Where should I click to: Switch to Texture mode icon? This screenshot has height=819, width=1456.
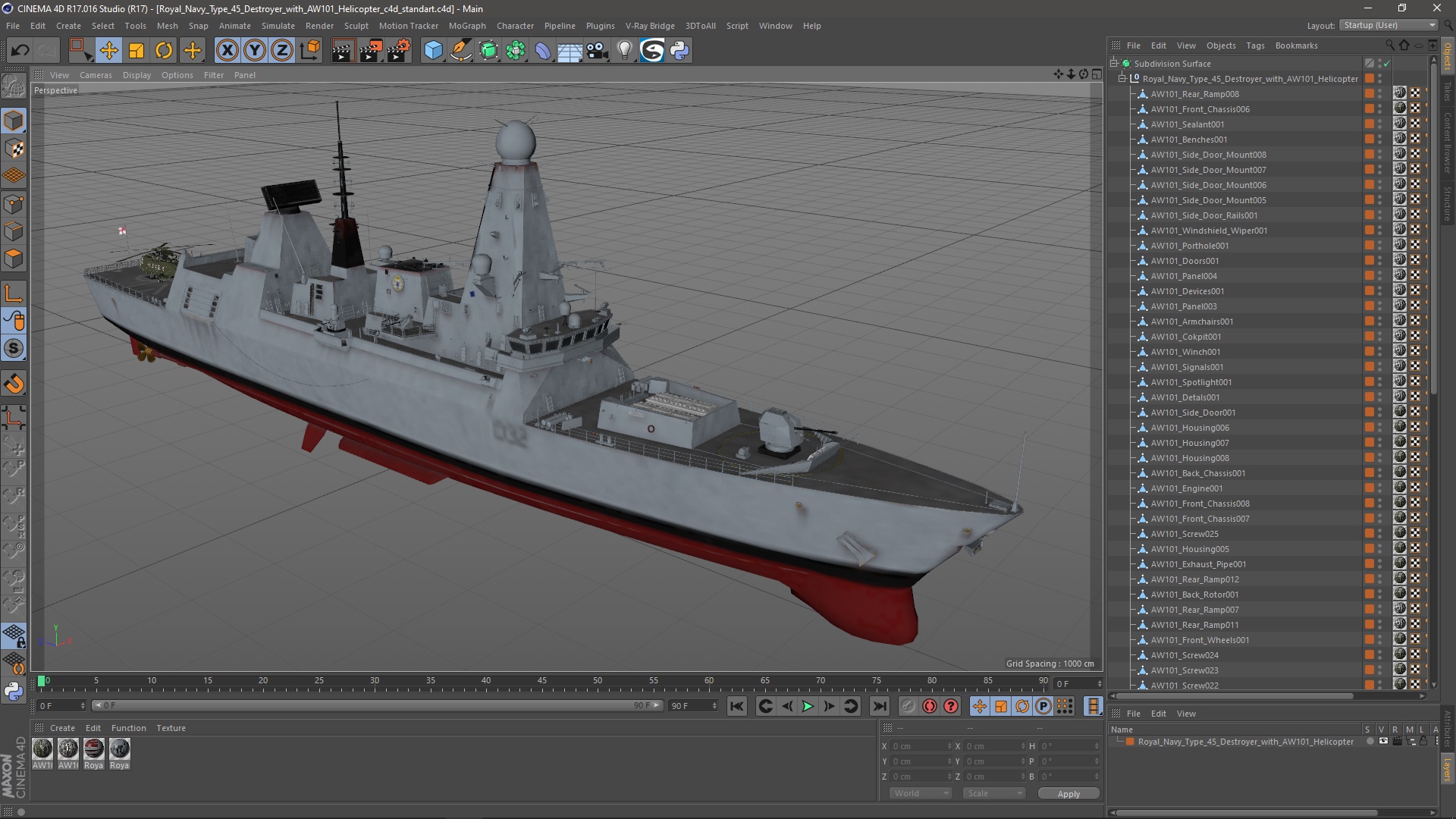pyautogui.click(x=14, y=149)
